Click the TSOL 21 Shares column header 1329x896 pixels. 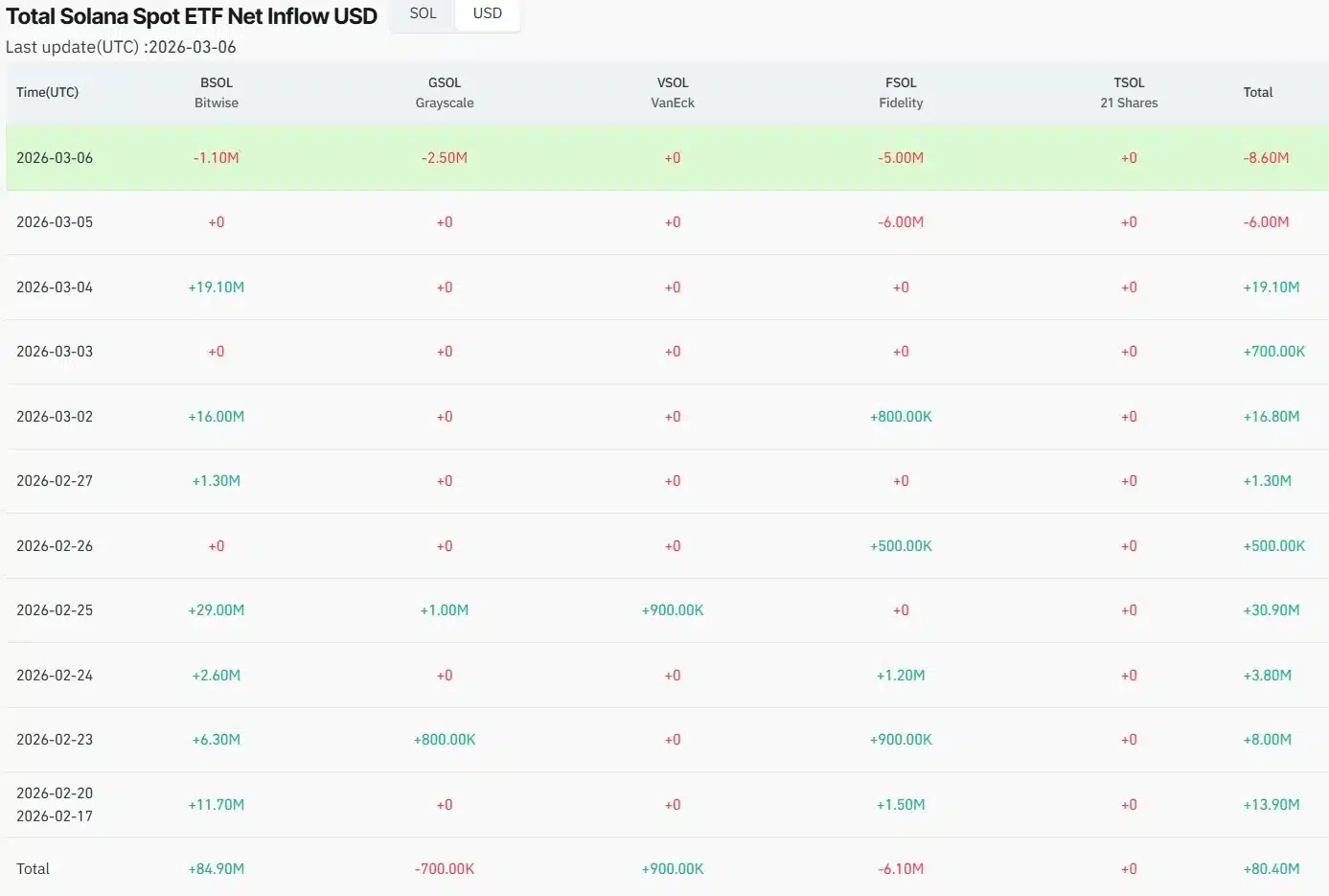(x=1129, y=93)
